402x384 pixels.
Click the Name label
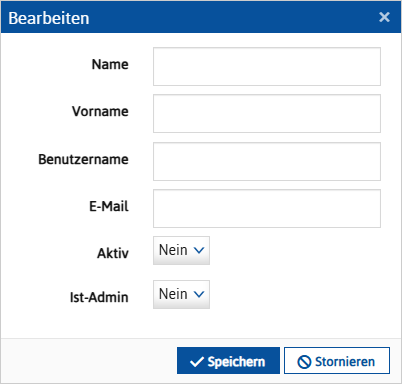110,64
